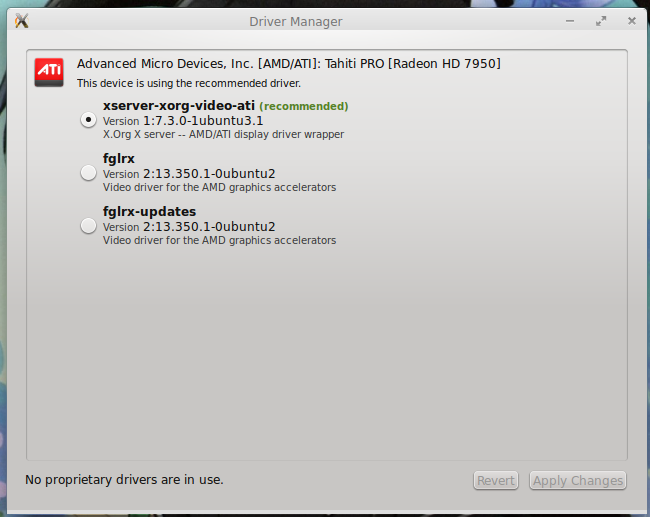Select the fglrx driver radio button

click(x=88, y=173)
